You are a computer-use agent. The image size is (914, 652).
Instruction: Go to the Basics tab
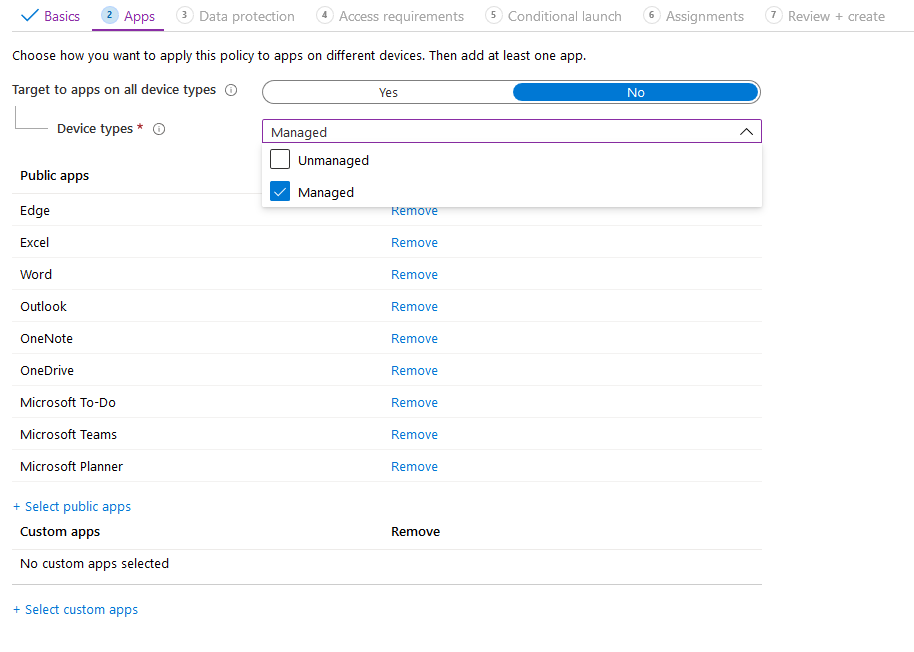50,16
